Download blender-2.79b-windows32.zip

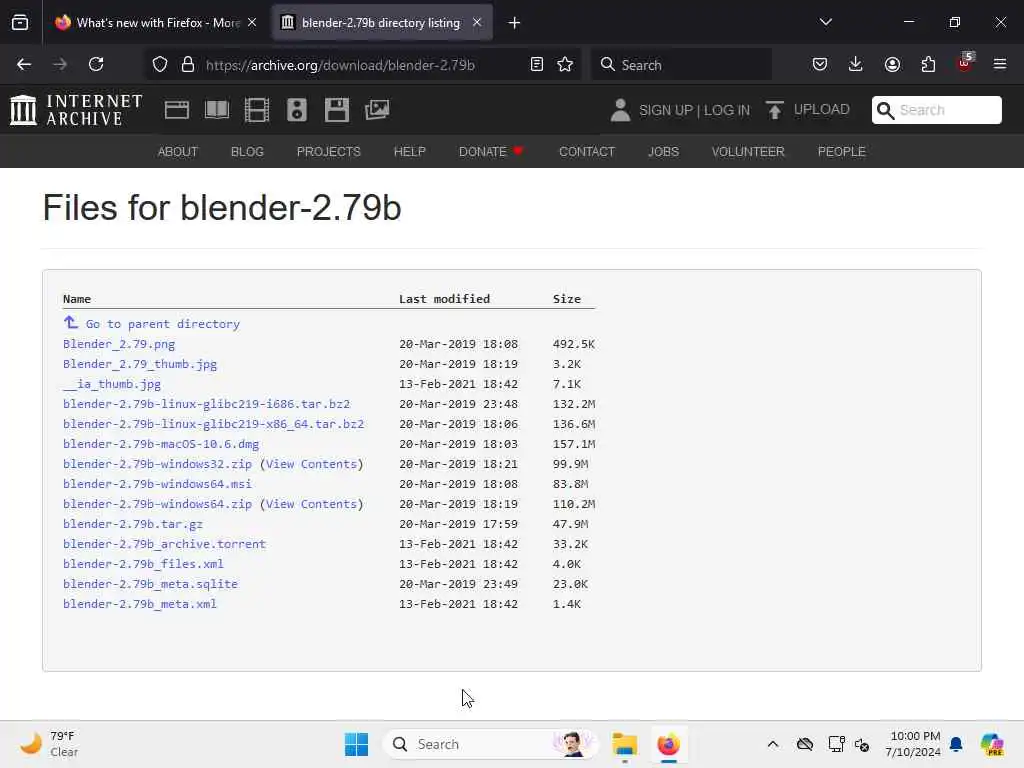(x=157, y=464)
